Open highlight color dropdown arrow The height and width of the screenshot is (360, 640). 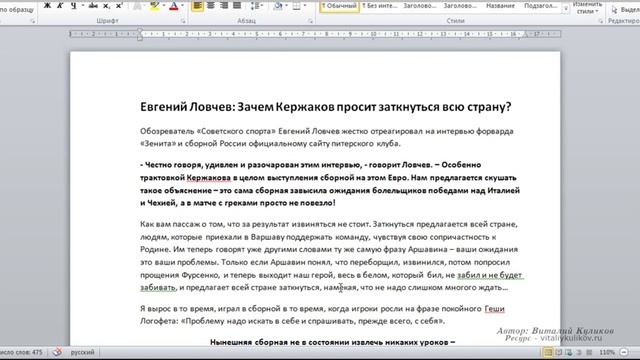pos(164,5)
